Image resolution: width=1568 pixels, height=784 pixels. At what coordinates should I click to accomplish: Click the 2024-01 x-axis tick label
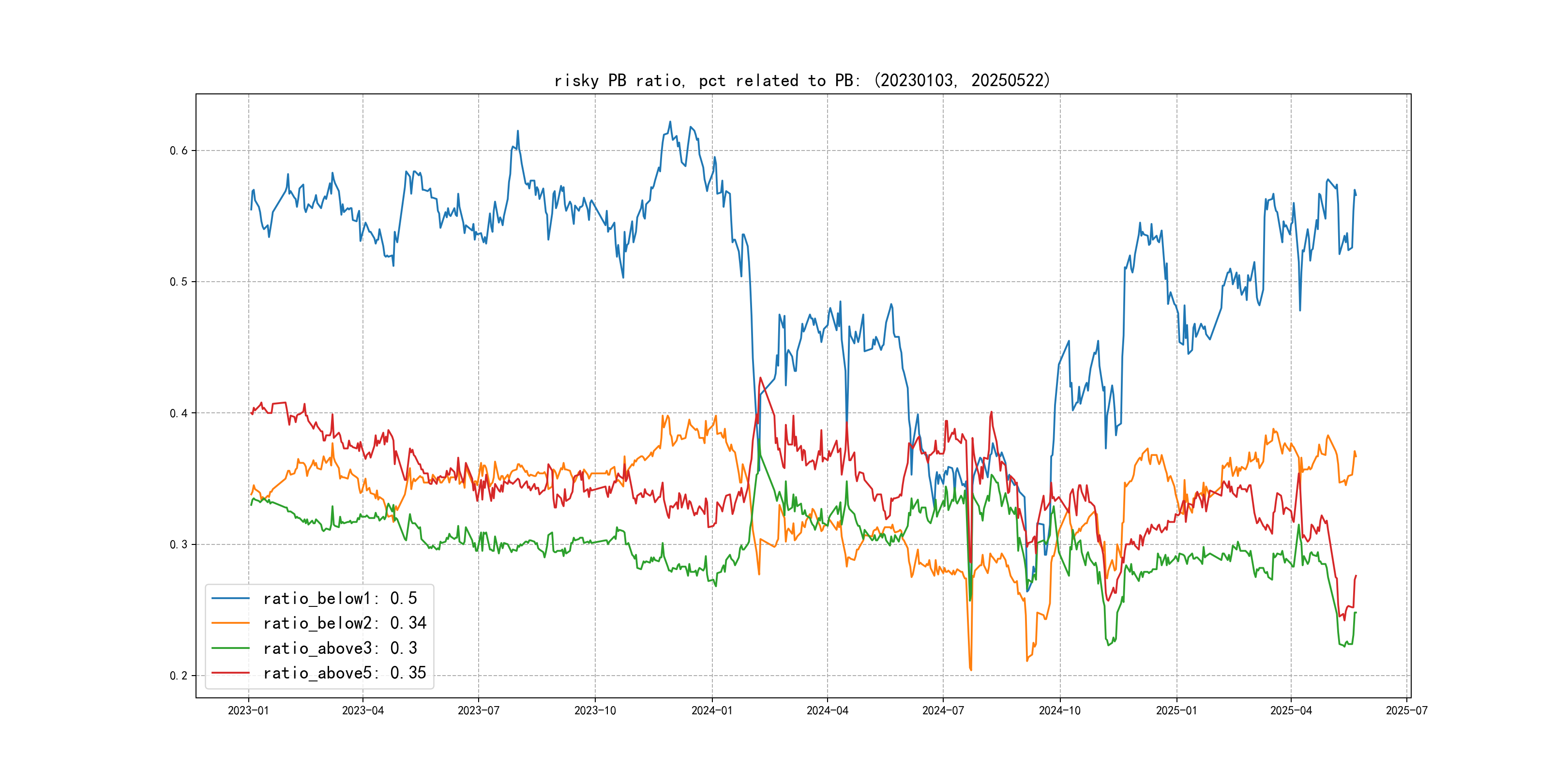[x=711, y=710]
